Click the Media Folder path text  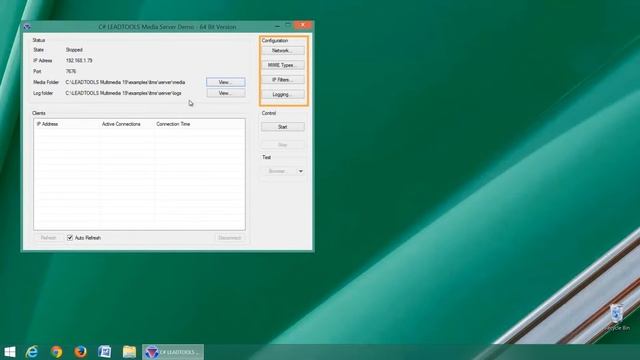(125, 82)
